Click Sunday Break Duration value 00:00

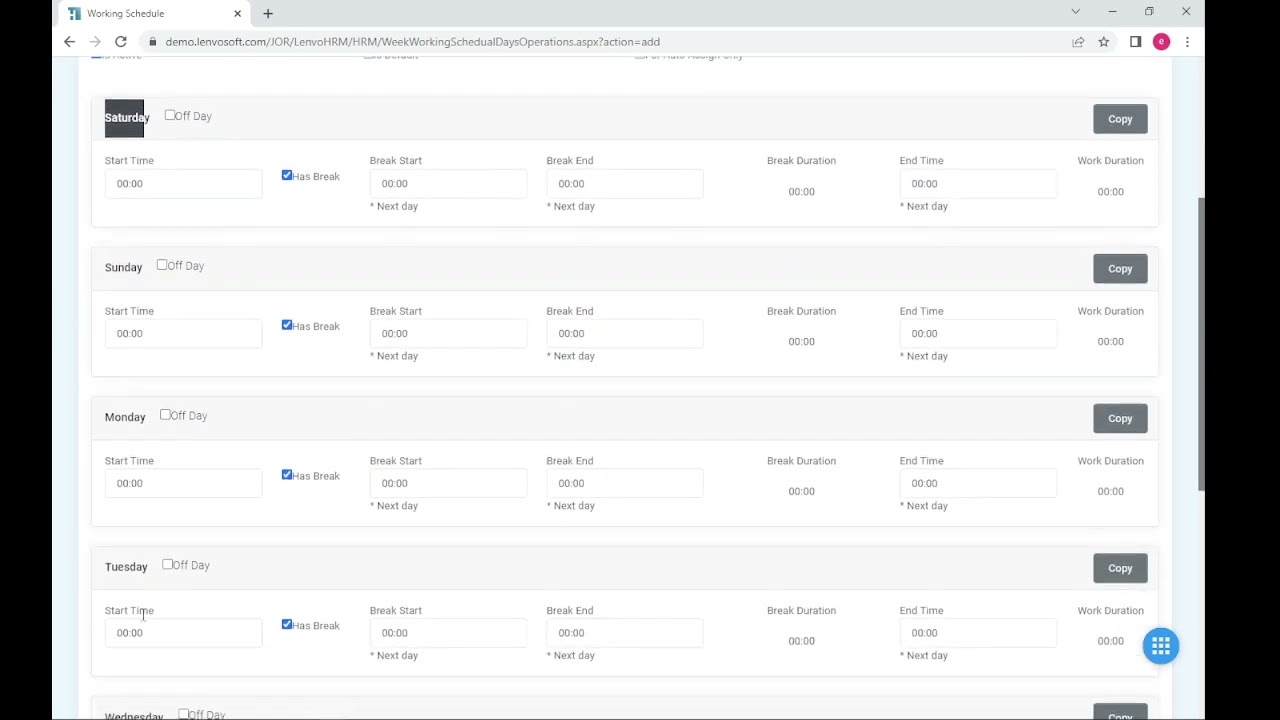(x=801, y=342)
